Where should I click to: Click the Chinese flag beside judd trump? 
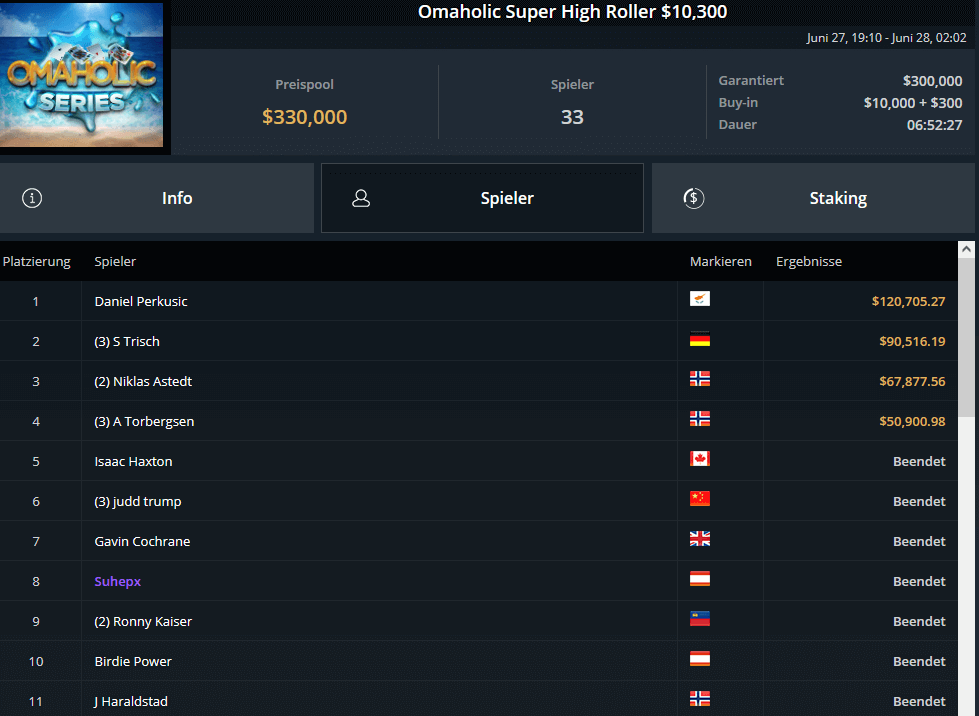coord(699,500)
